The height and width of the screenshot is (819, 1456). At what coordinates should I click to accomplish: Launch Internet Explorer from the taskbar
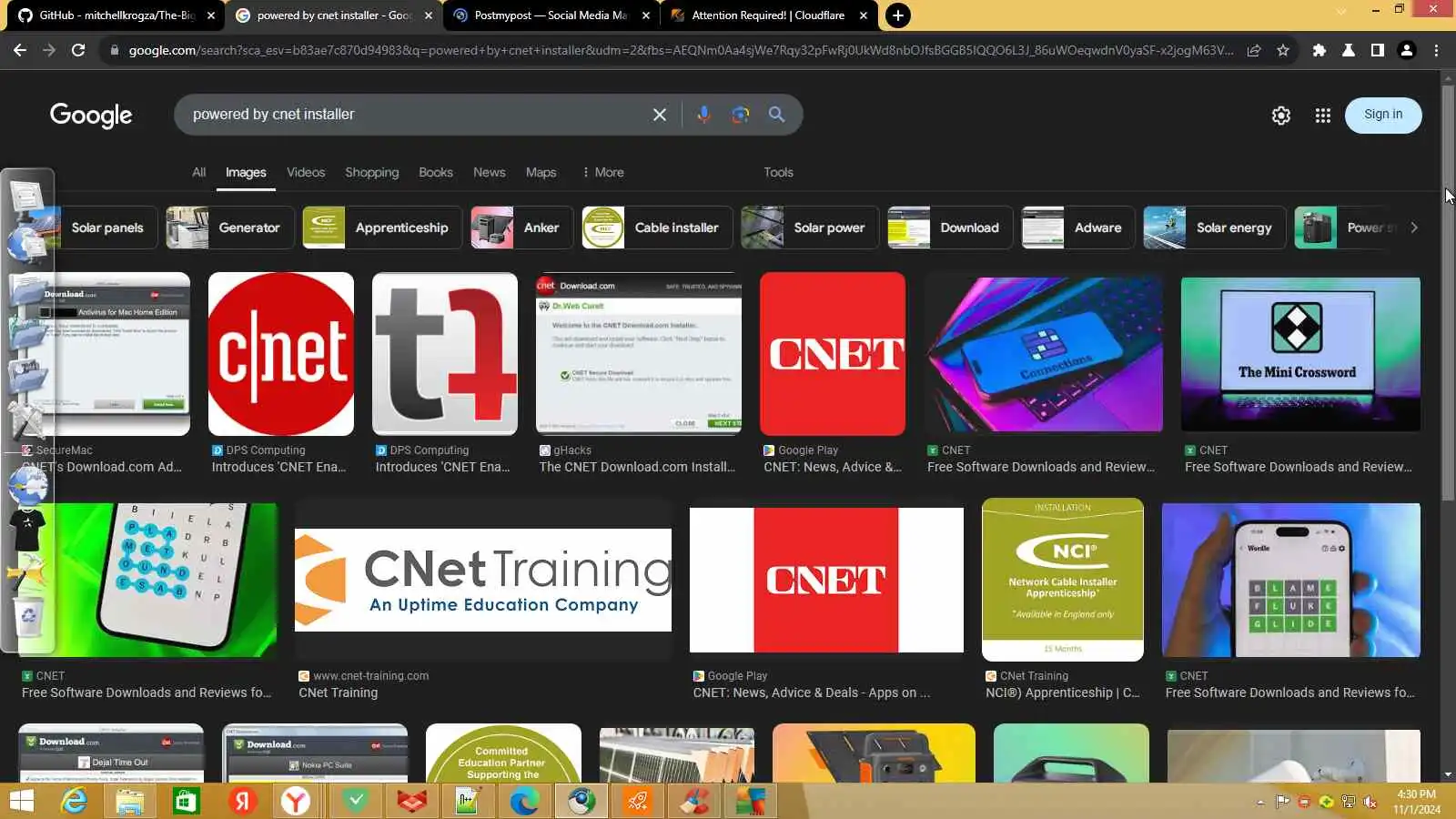[x=74, y=801]
